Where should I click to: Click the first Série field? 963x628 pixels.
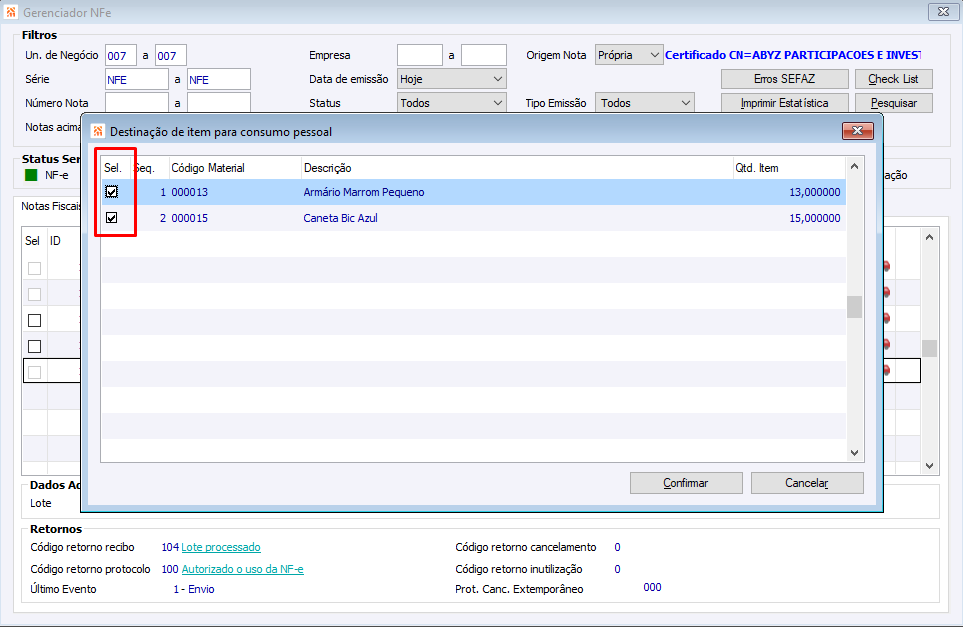tap(136, 80)
